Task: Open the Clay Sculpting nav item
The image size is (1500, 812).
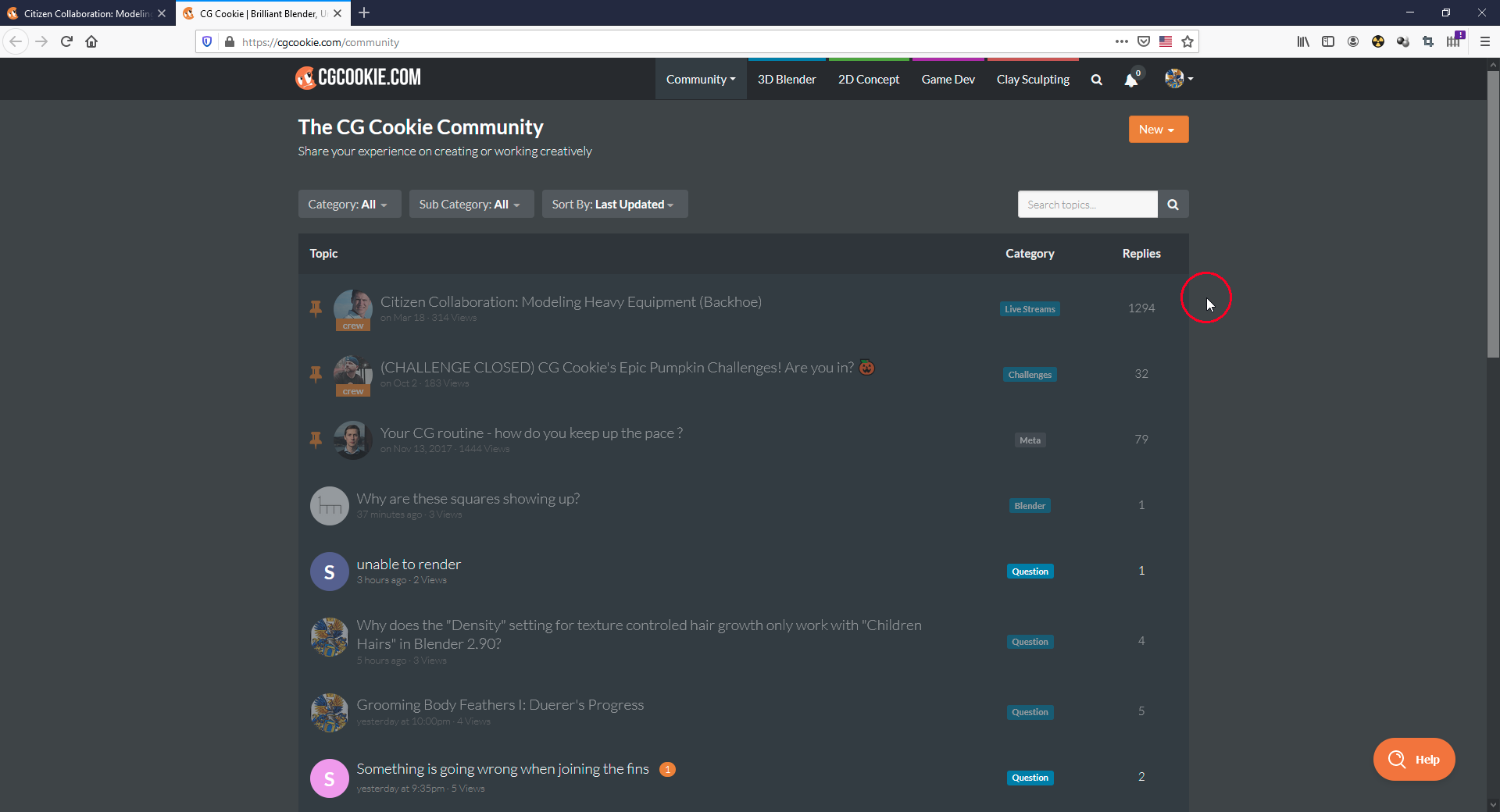Action: 1033,79
